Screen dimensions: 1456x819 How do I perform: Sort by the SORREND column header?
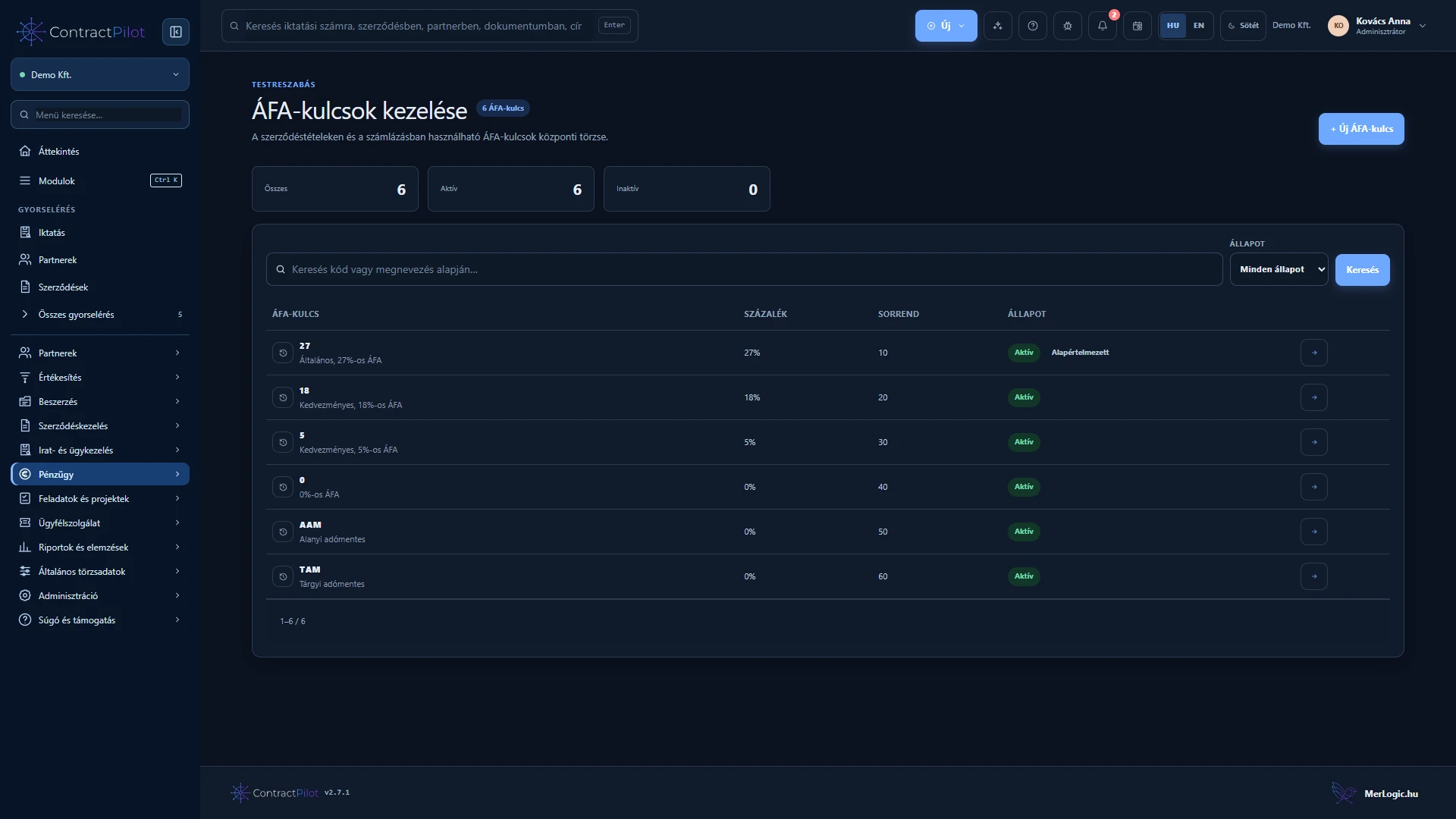[899, 314]
